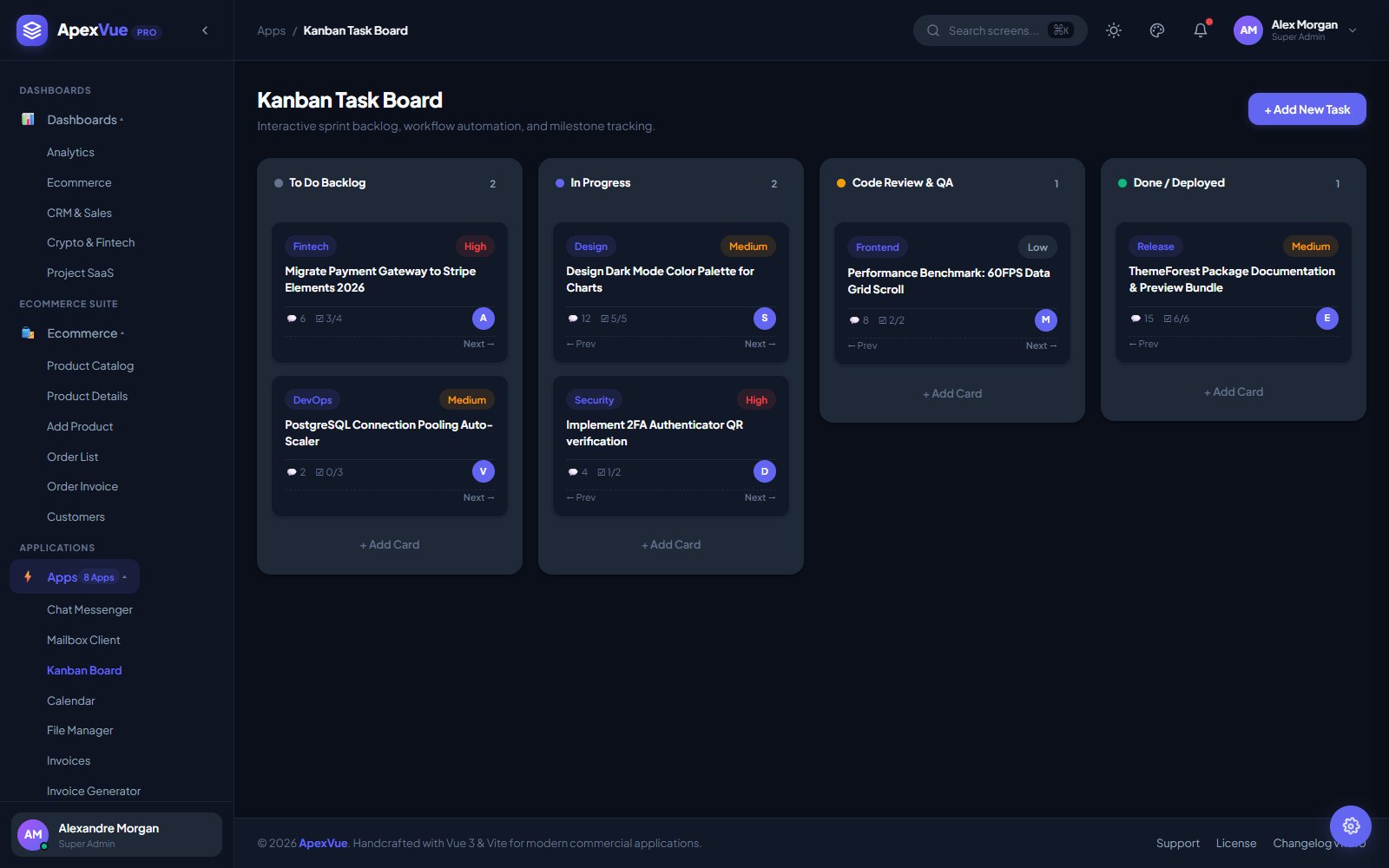Click the Dashboards chart icon in sidebar
The height and width of the screenshot is (868, 1389).
[x=28, y=119]
